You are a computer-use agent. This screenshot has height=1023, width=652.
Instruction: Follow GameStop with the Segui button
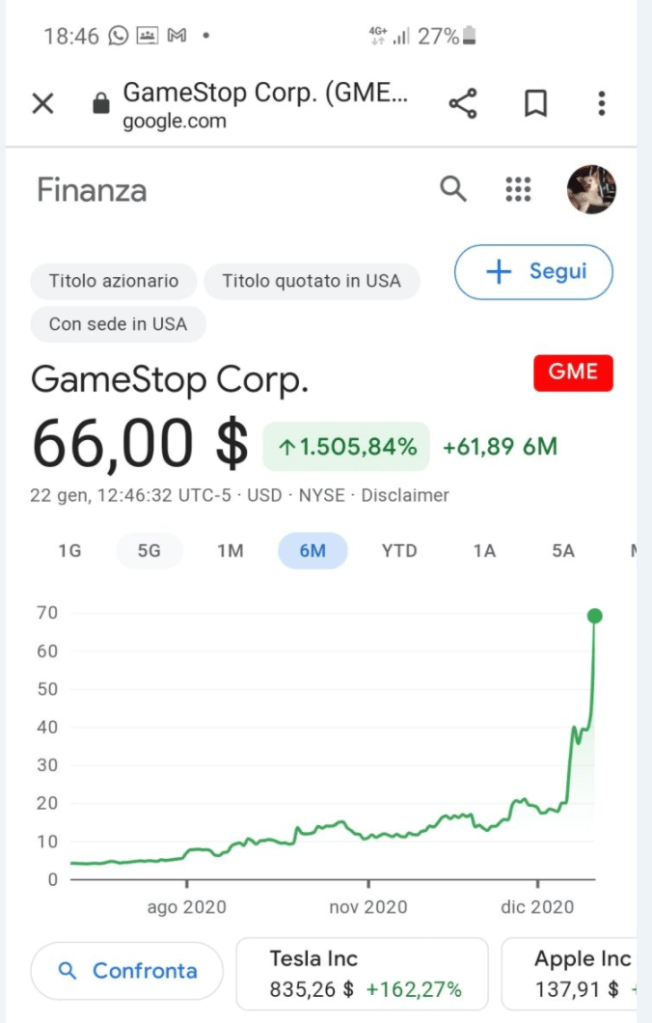533,272
